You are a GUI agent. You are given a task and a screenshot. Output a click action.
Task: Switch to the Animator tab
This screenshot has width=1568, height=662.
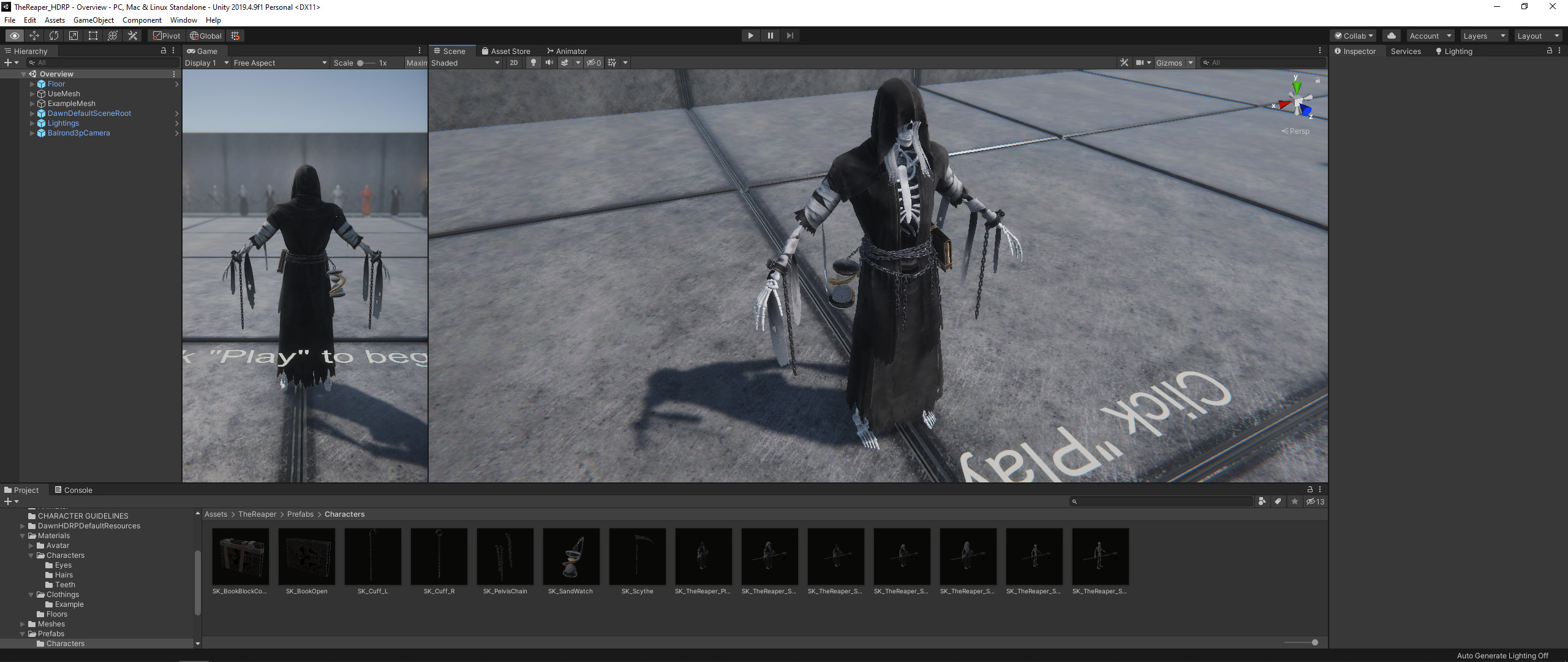pos(567,51)
